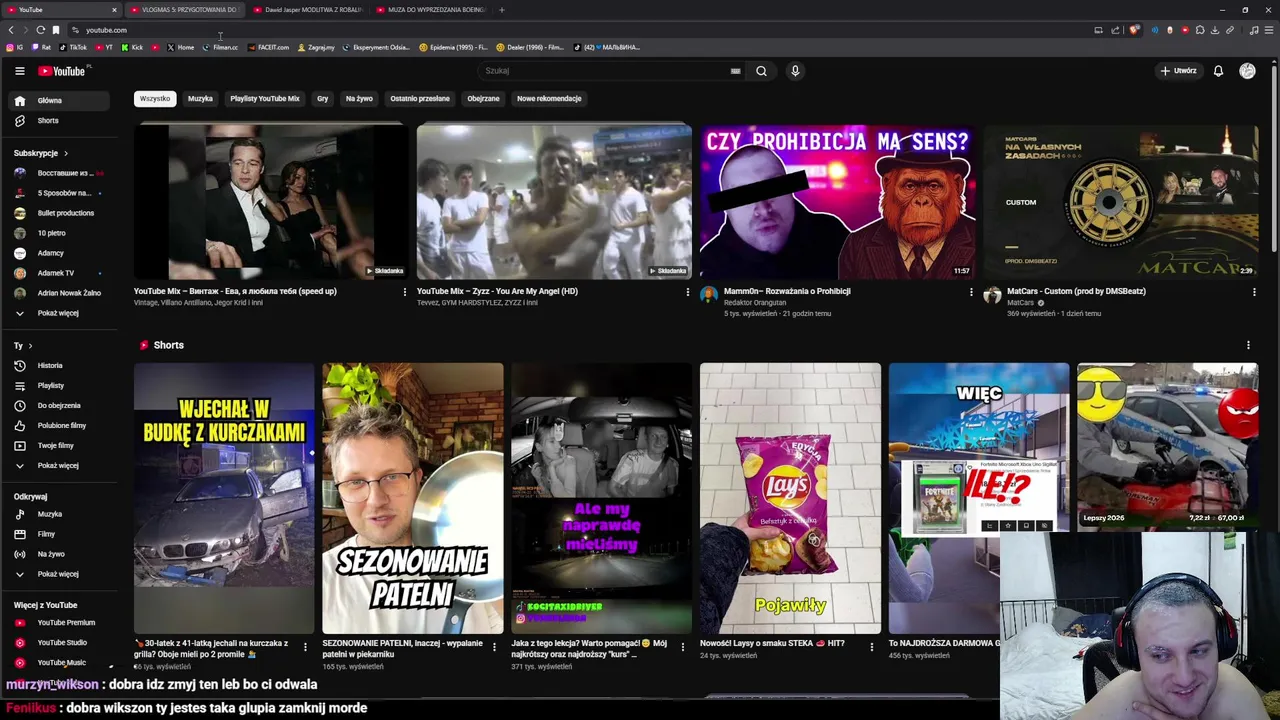
Task: Select the Obejrzane filter chip
Action: [483, 99]
